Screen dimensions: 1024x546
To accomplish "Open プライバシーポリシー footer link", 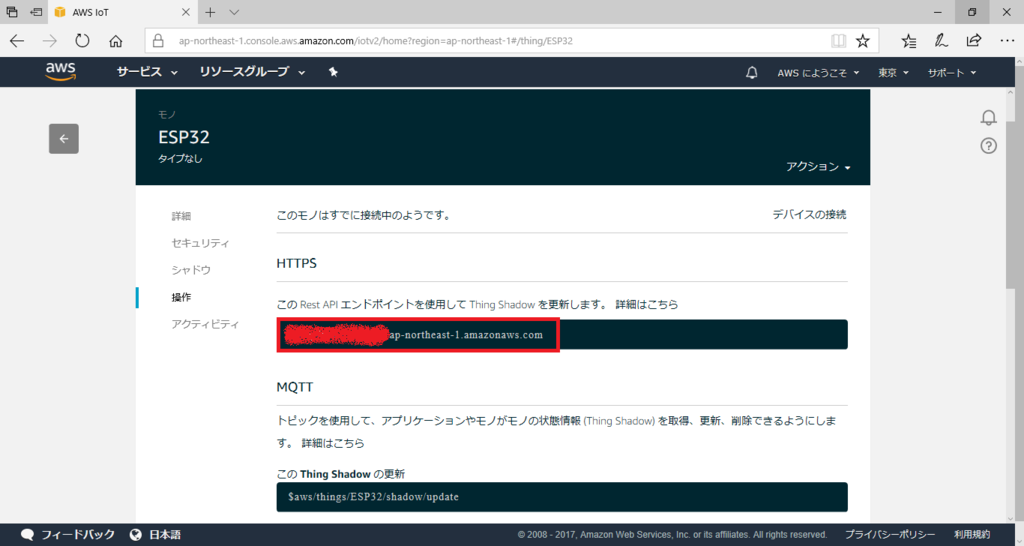I will pyautogui.click(x=889, y=534).
